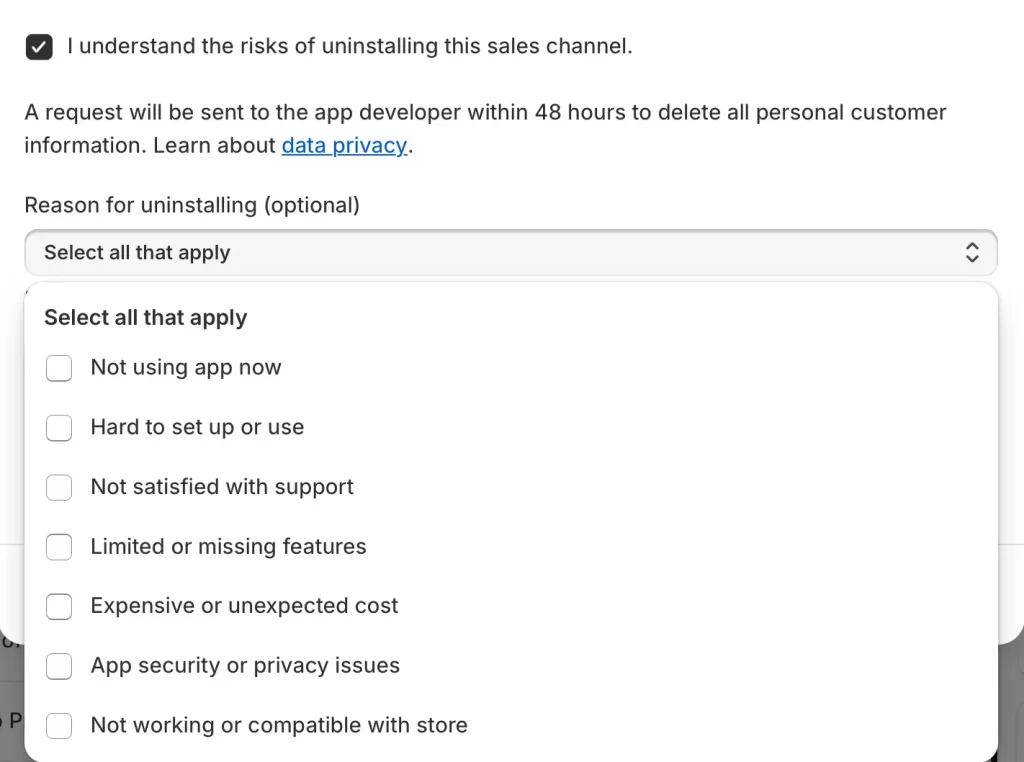Check the "App security or privacy issues" box
Screen dimensions: 1024x762
coord(59,666)
